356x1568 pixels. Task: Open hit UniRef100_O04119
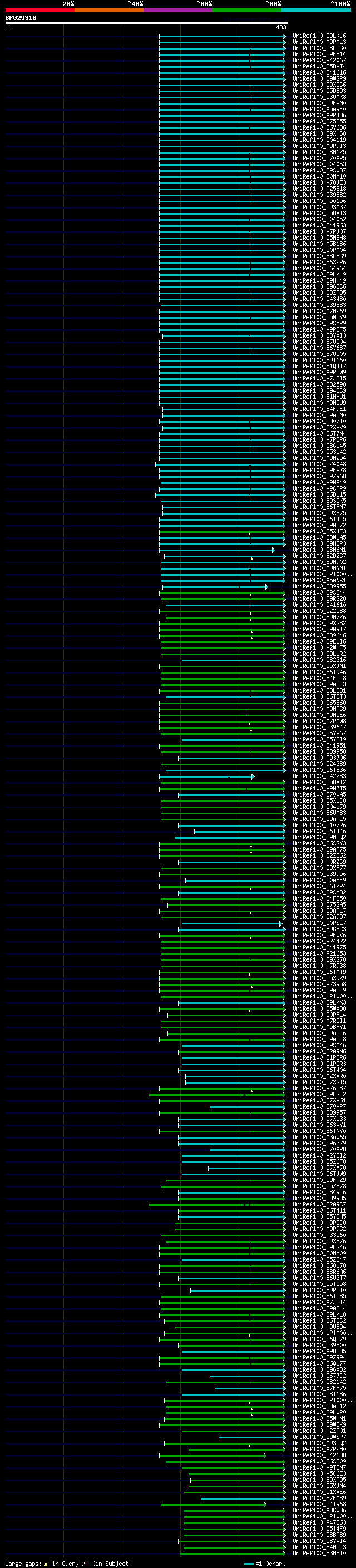(319, 140)
